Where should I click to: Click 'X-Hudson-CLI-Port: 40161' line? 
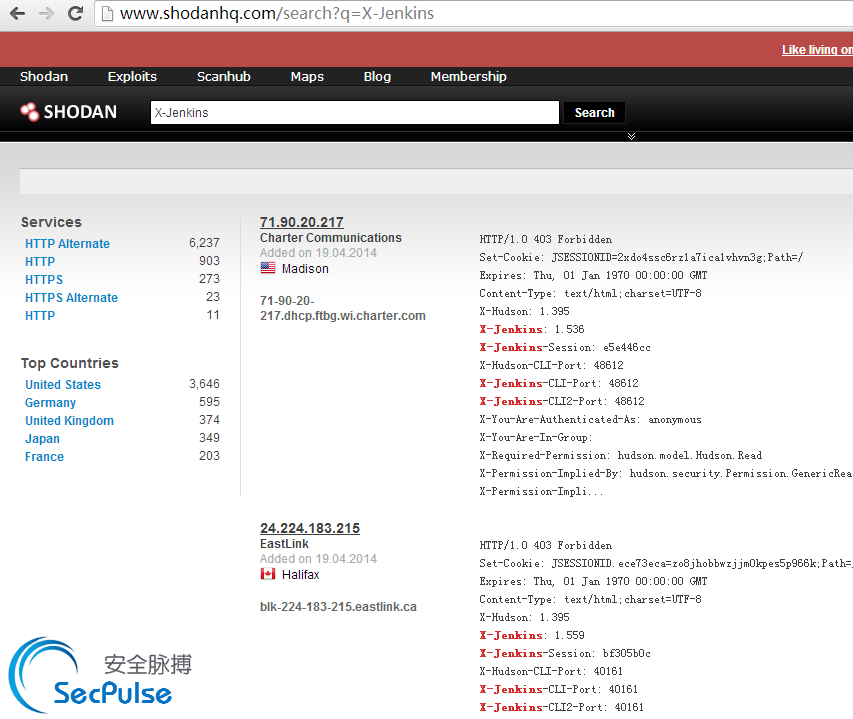click(x=551, y=671)
